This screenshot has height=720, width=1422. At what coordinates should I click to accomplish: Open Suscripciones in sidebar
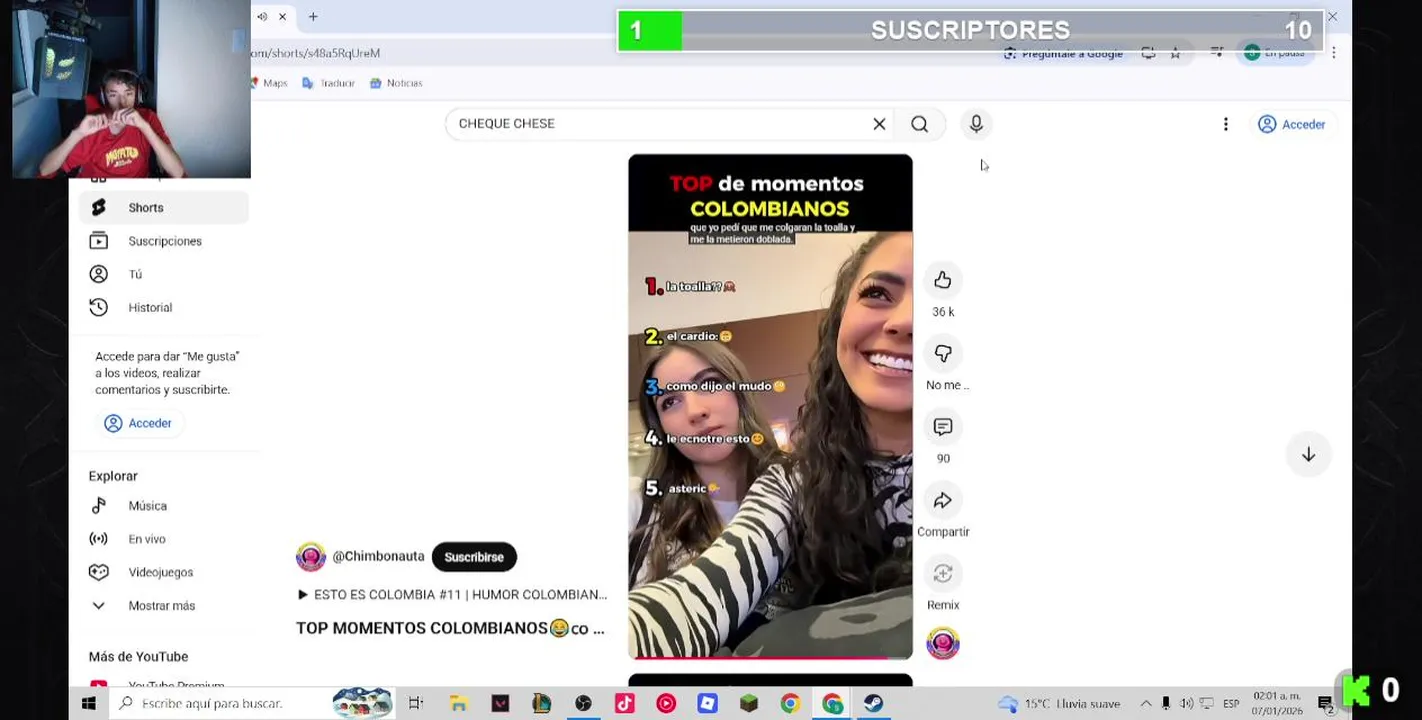point(163,241)
